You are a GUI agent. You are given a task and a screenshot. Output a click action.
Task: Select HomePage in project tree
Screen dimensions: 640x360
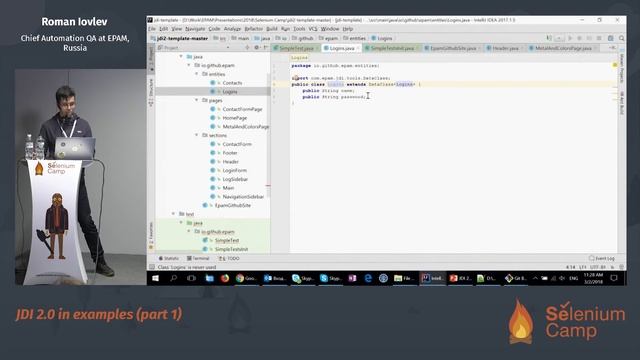coord(234,118)
